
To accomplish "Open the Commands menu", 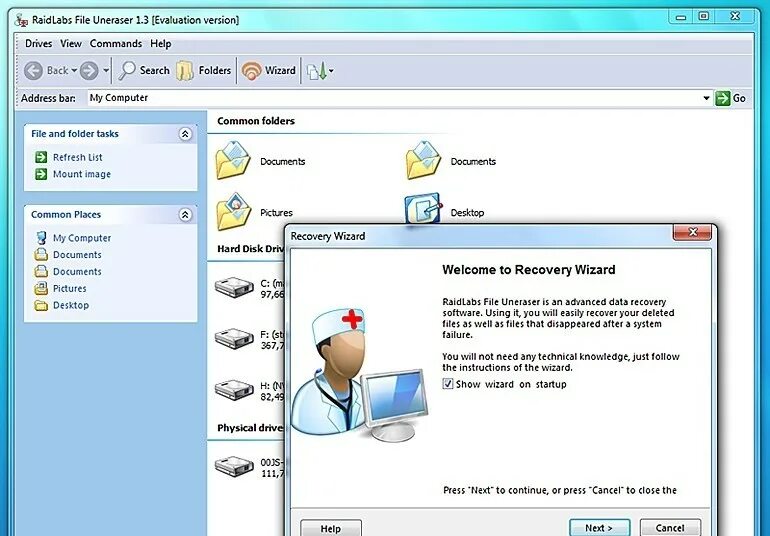I will [x=116, y=44].
